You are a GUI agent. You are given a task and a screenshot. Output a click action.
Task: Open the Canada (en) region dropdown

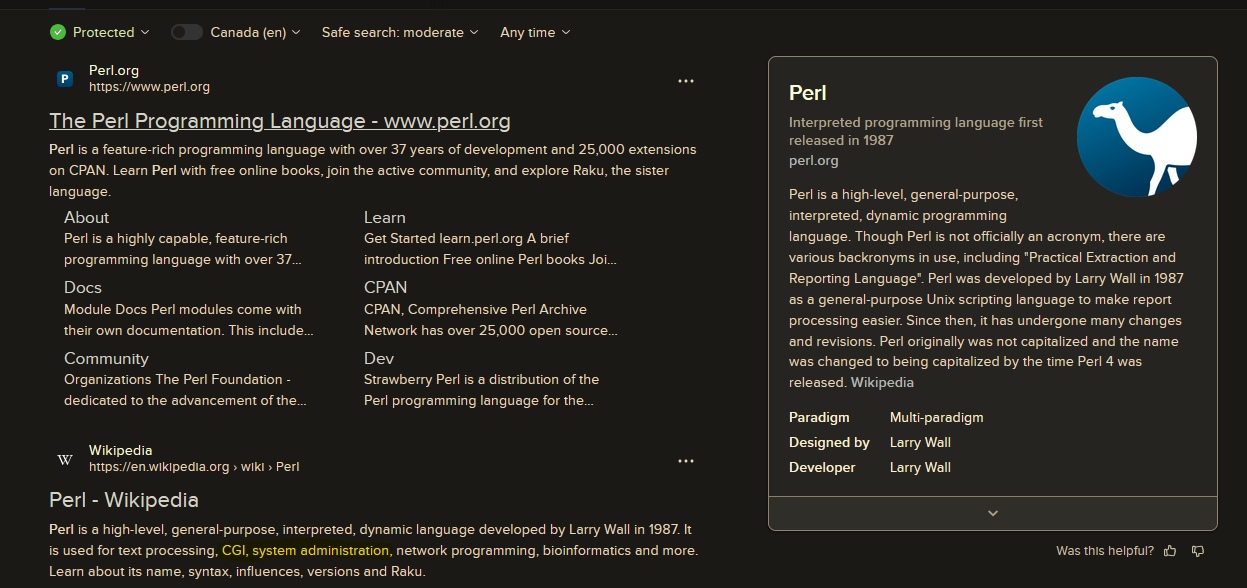[x=255, y=32]
